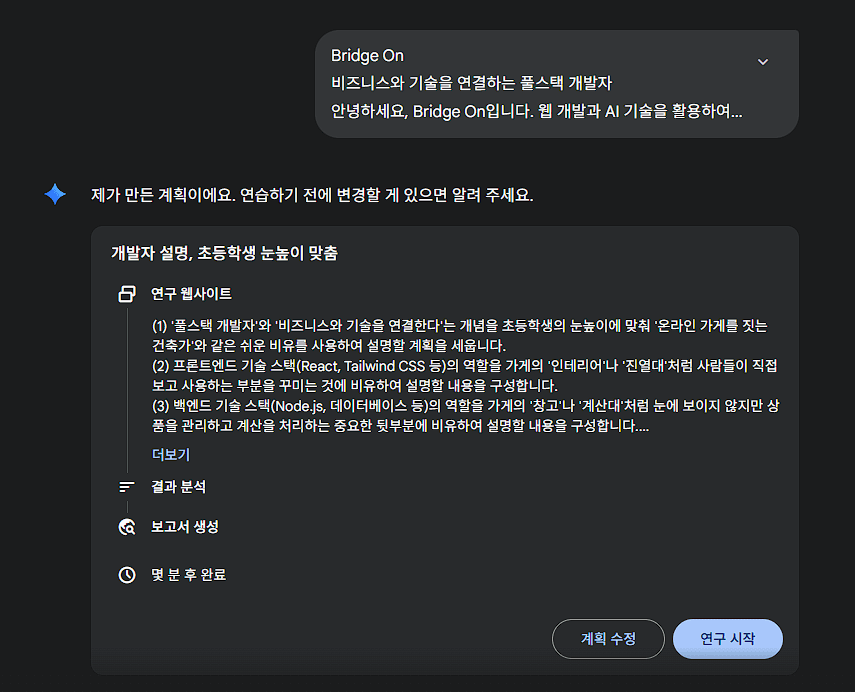Click the '계획 수정' button
Image resolution: width=855 pixels, height=692 pixels.
coord(608,639)
